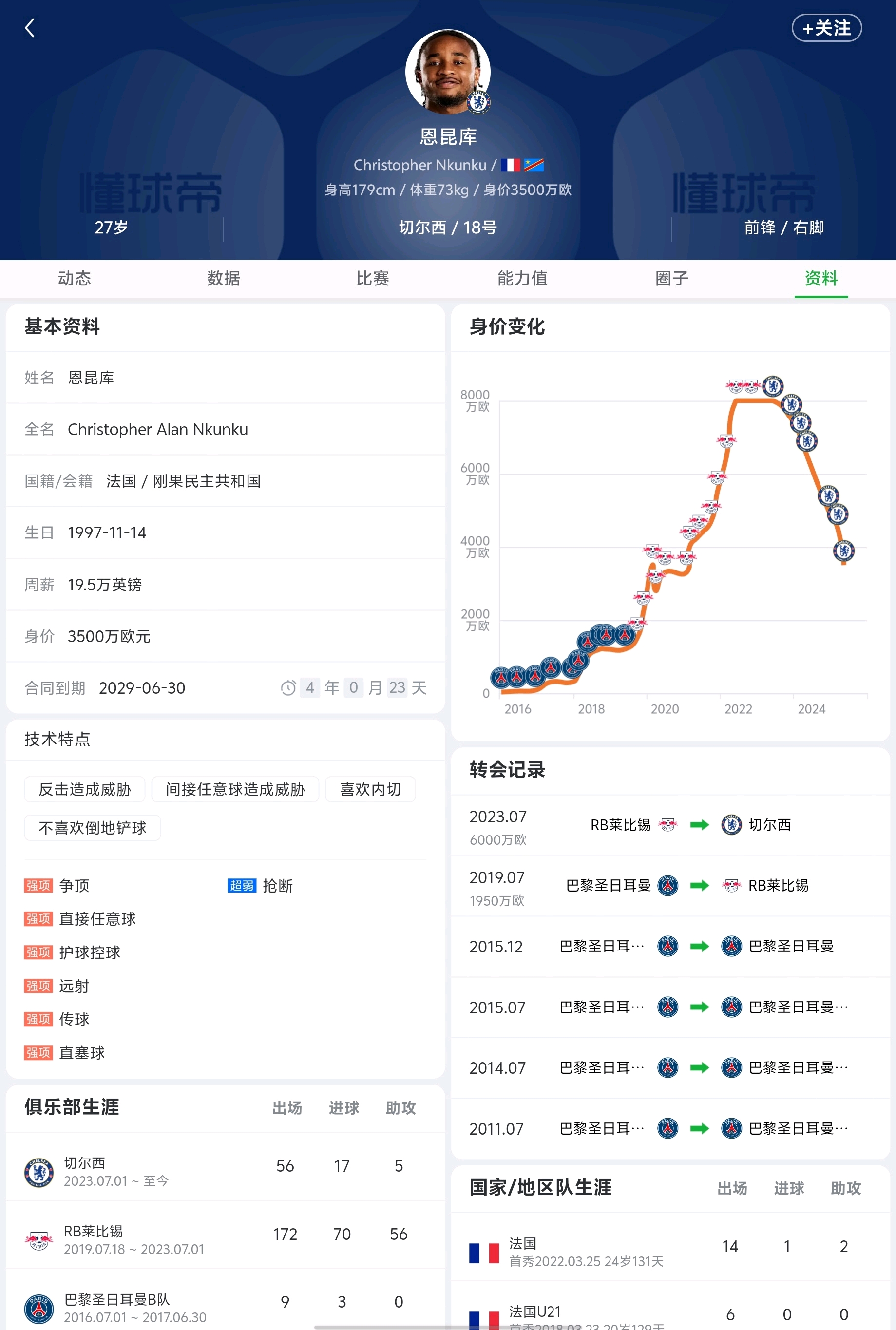Tap the 强项 badge next to 争顶

(38, 886)
